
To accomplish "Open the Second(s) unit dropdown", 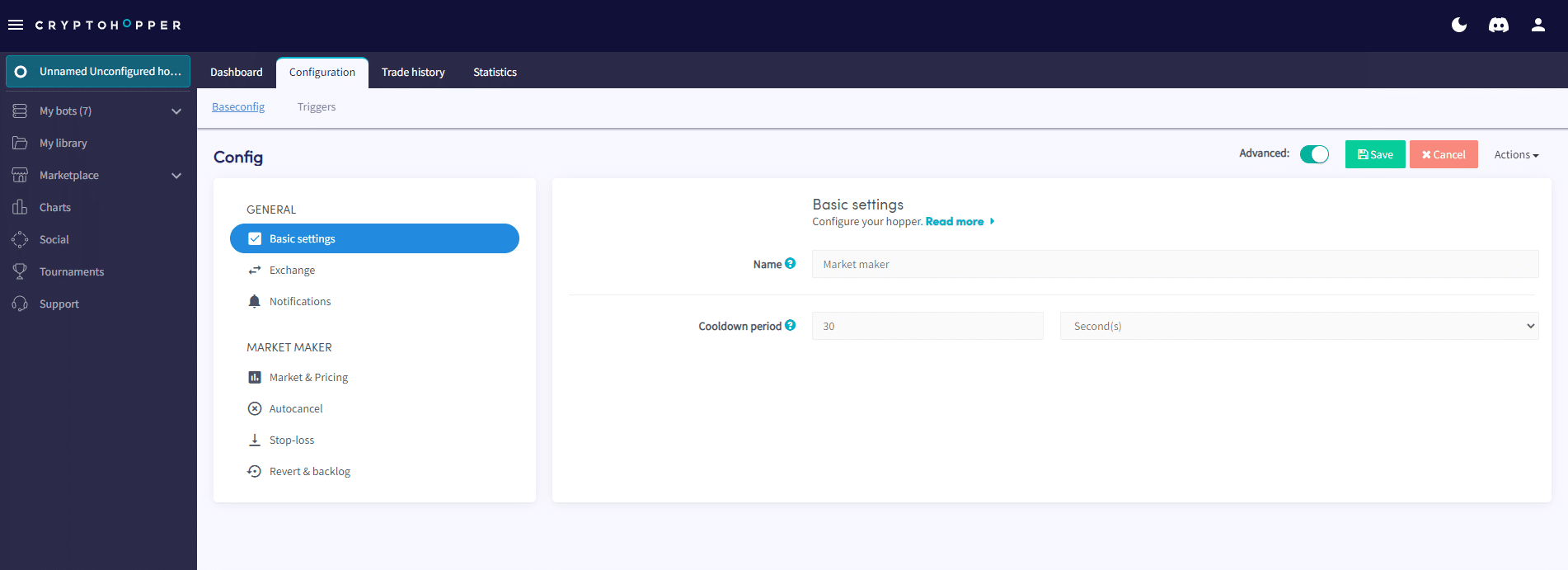I will tap(1299, 326).
